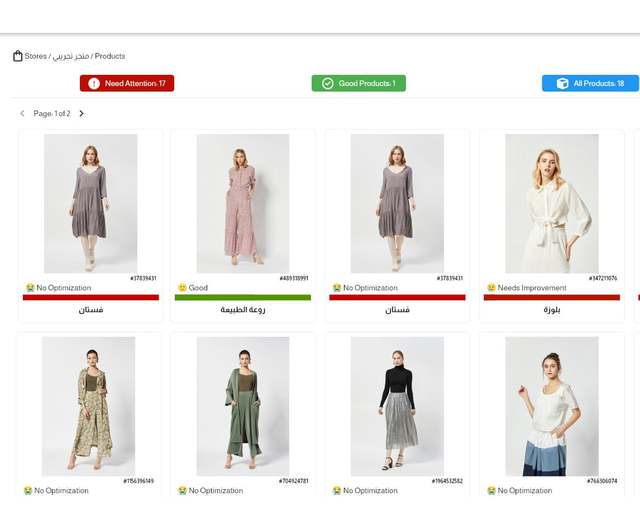Click the checkmark icon on Good Products

(327, 83)
